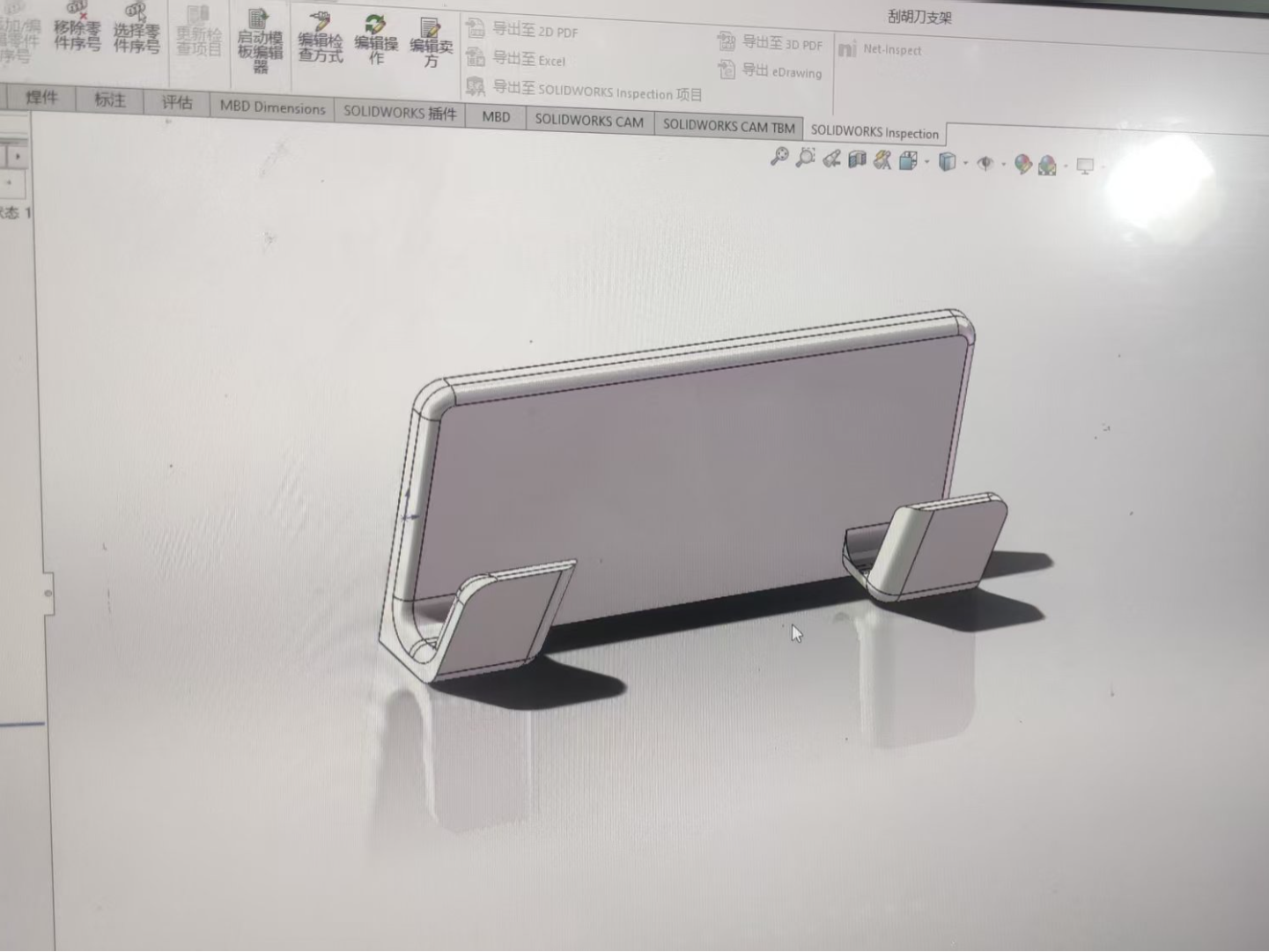Click the Apply Scene icon

coord(1047,165)
